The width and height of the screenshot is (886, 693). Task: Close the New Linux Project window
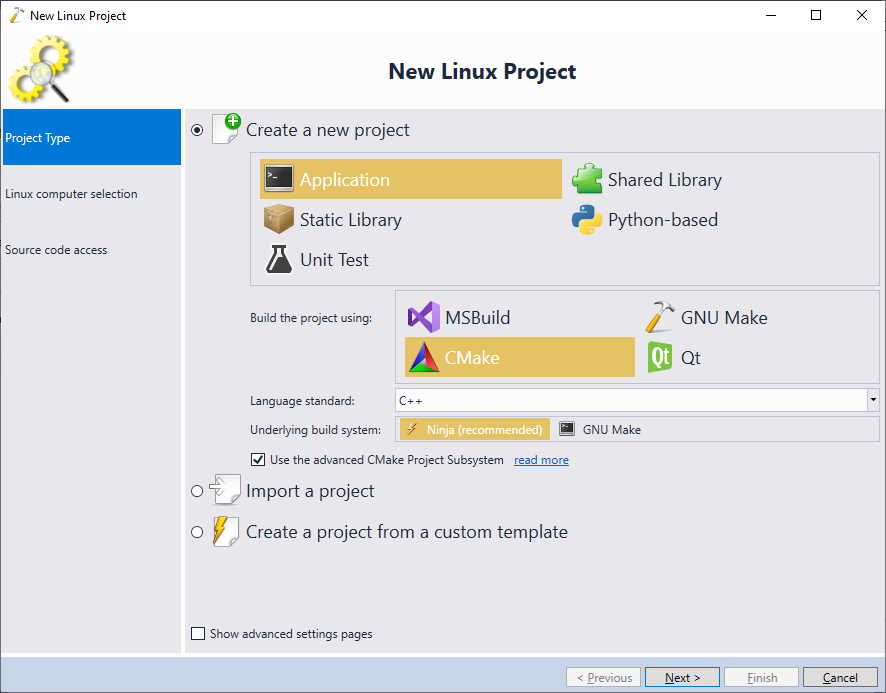click(x=862, y=15)
